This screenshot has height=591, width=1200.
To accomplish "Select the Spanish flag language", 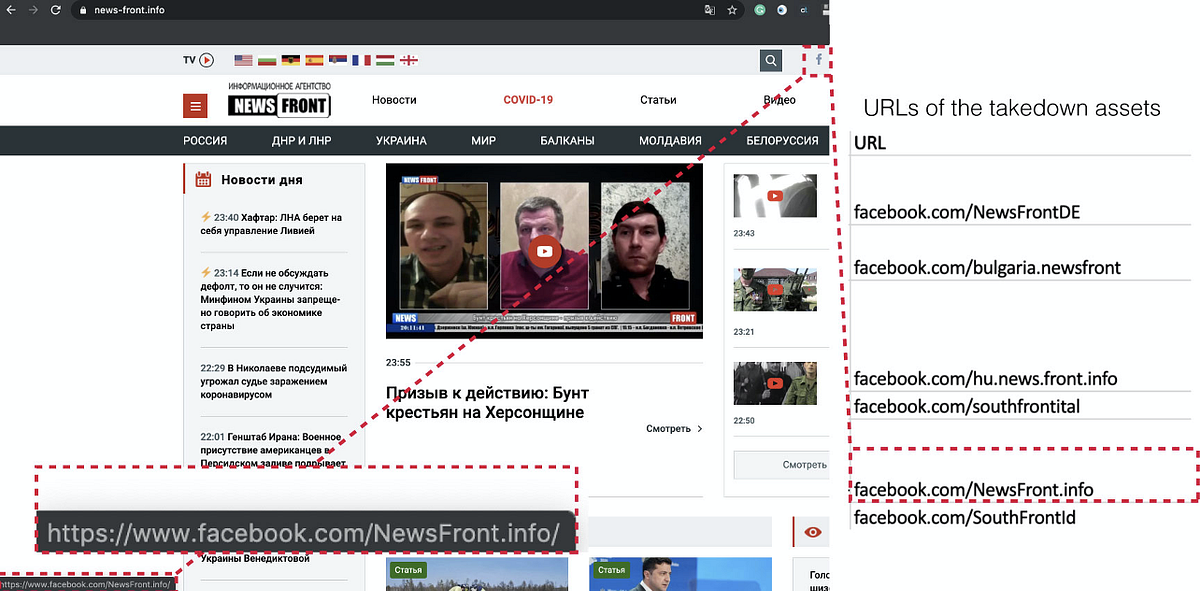I will [x=314, y=60].
